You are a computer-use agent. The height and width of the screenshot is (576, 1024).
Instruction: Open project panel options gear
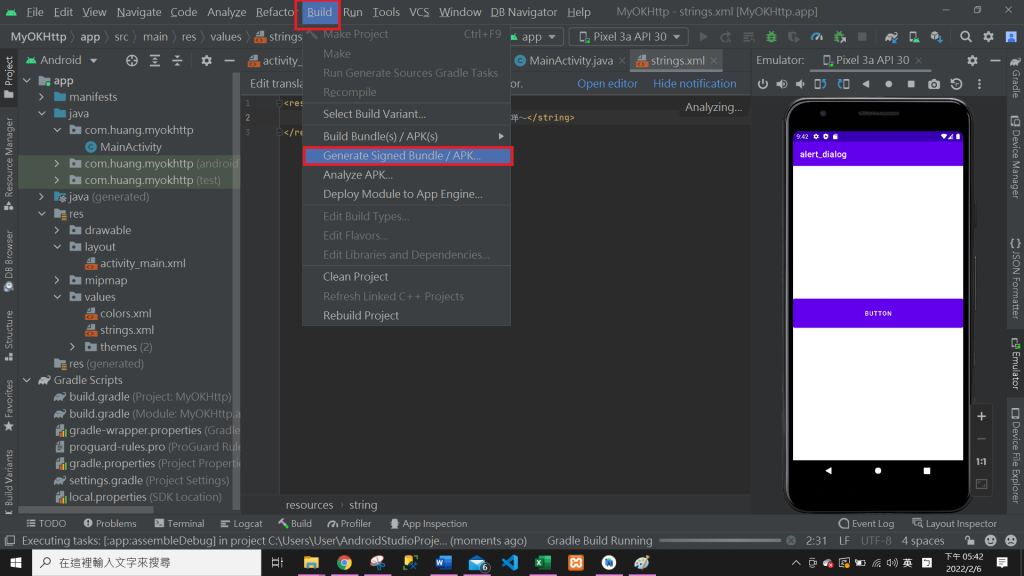point(206,60)
